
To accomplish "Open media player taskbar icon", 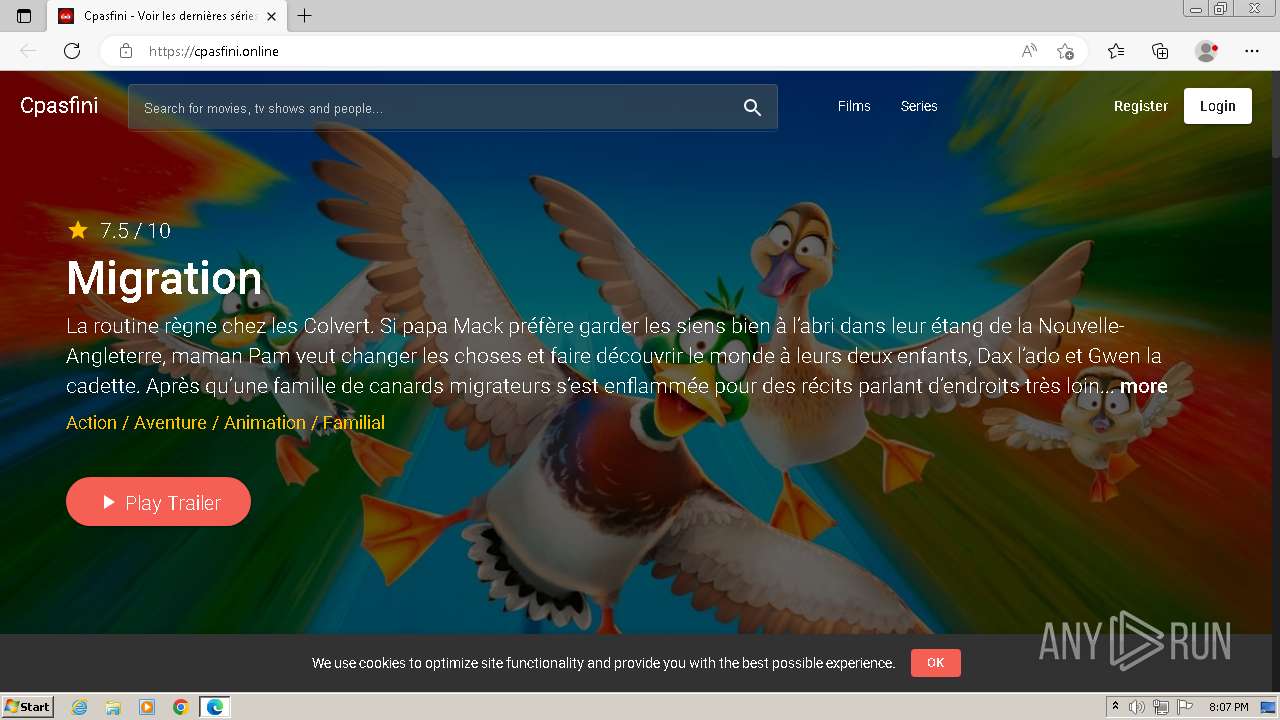I will click(x=147, y=707).
